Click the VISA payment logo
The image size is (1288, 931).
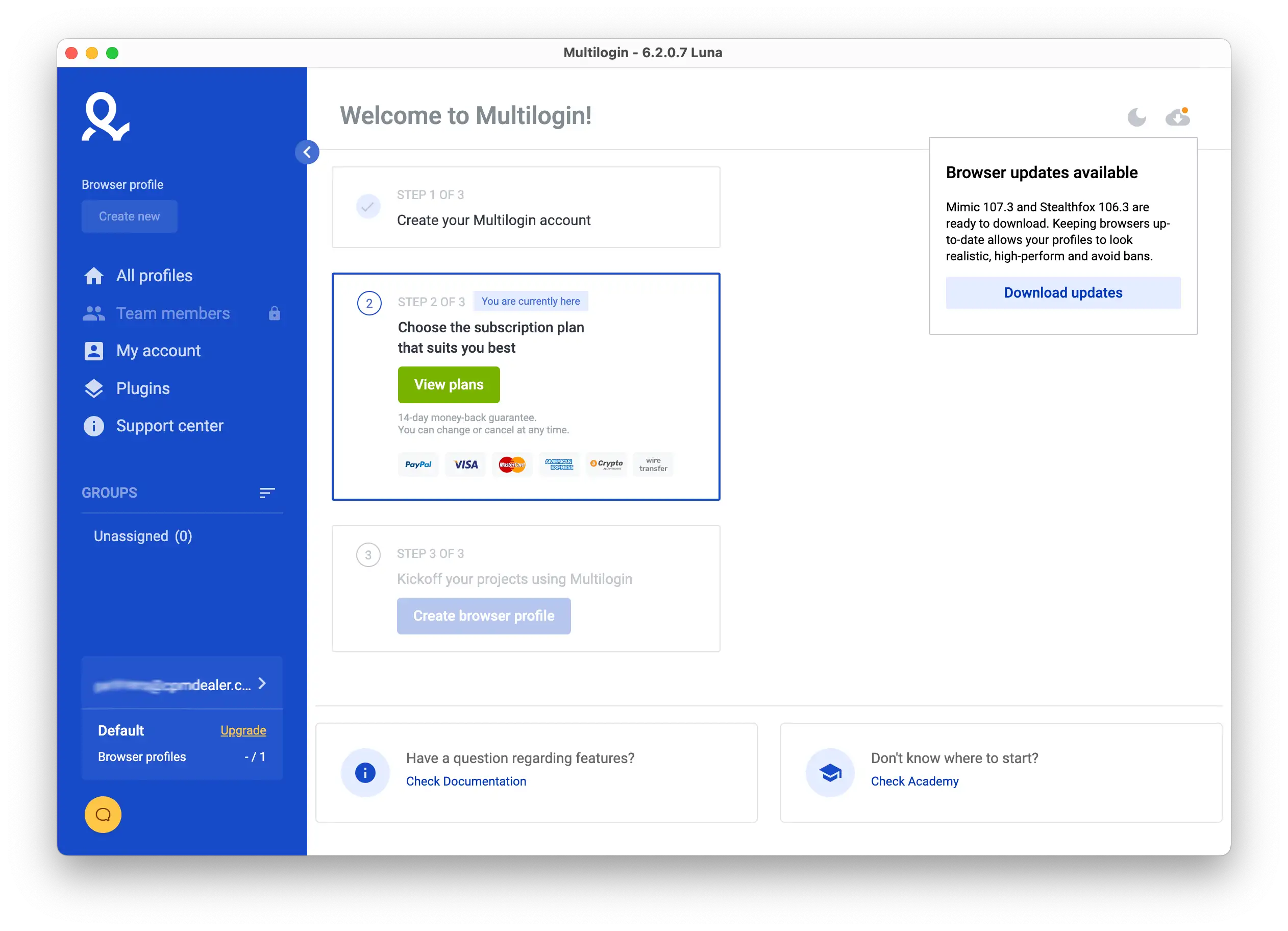(x=466, y=464)
